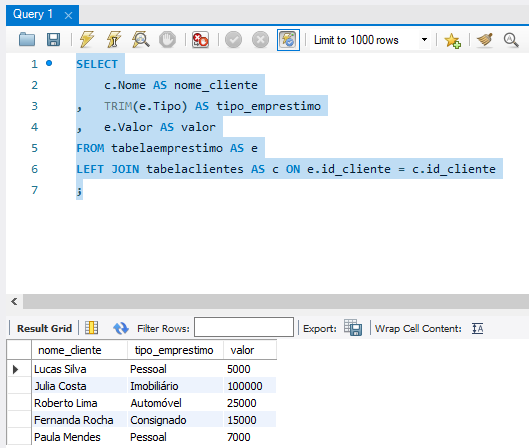Save snippet with star plus icon
529x448 pixels.
pyautogui.click(x=452, y=40)
